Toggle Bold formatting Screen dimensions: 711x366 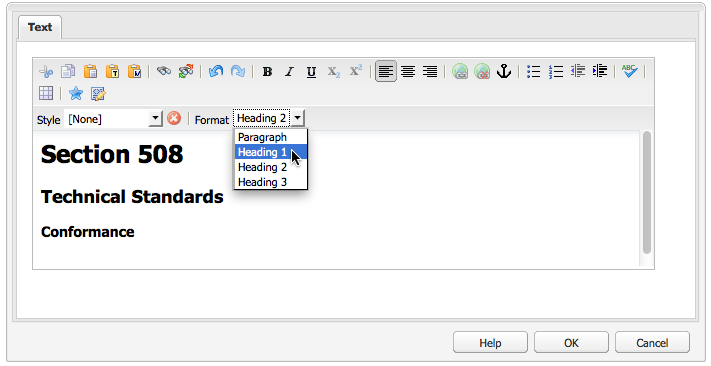(268, 72)
